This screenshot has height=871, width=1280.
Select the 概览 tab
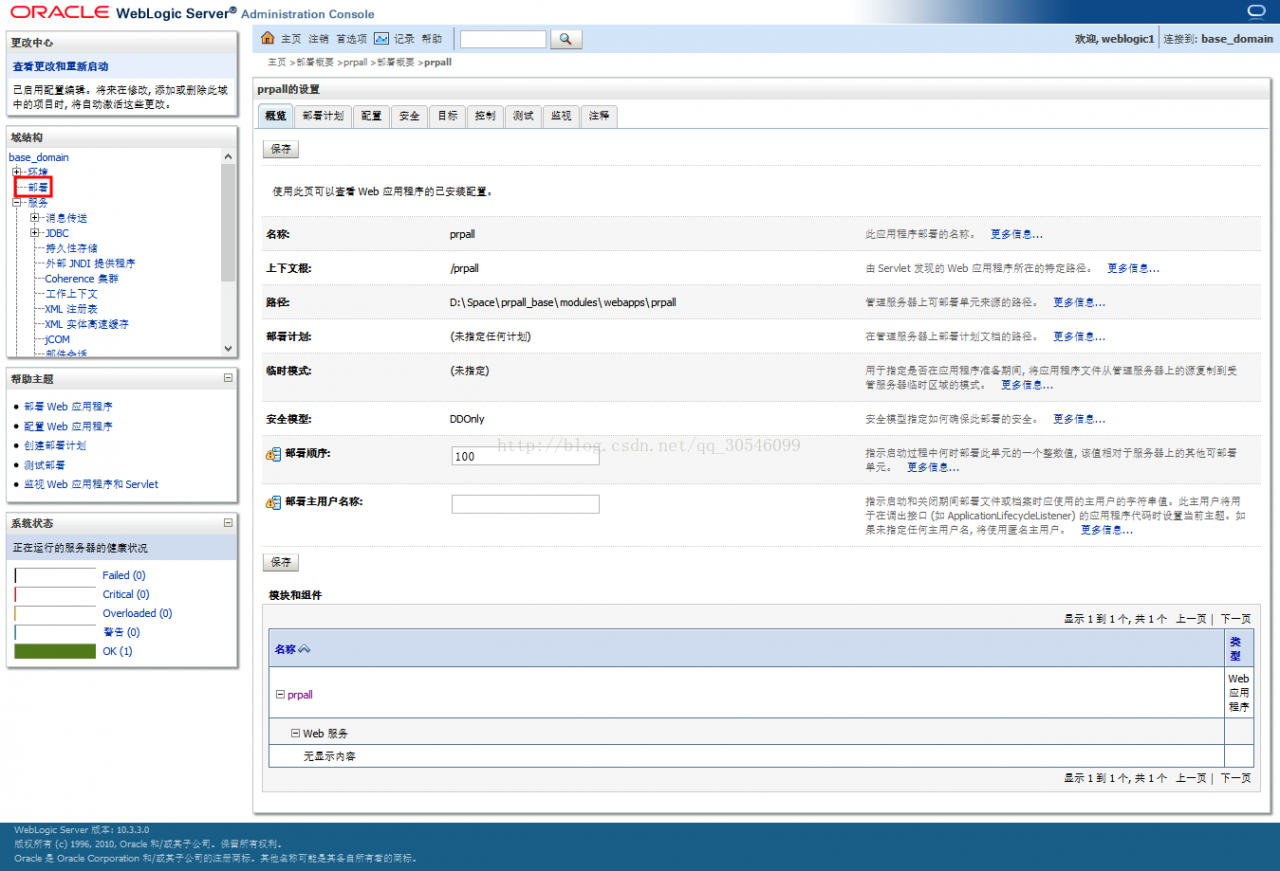[x=275, y=116]
